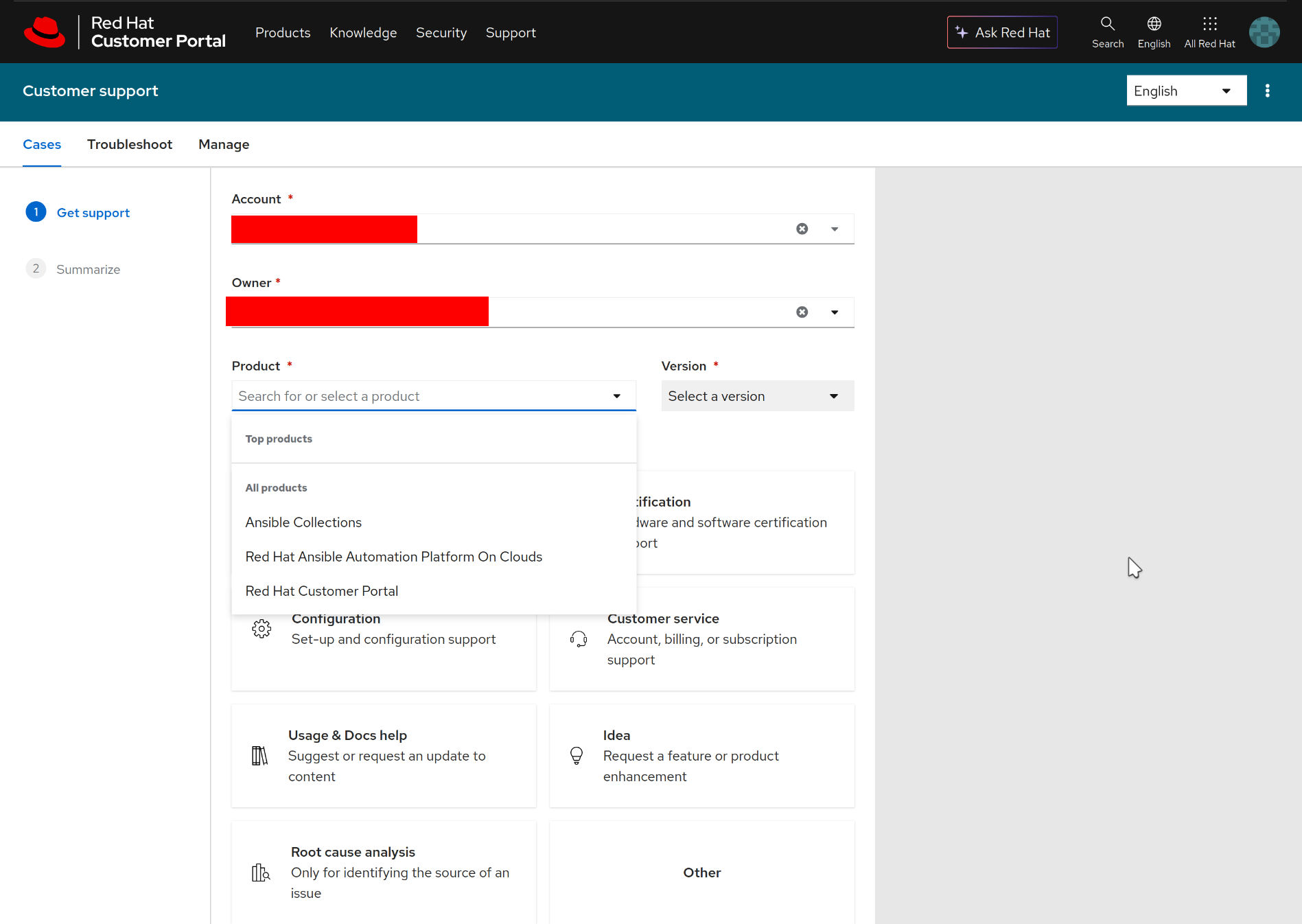Image resolution: width=1302 pixels, height=924 pixels.
Task: Switch to the Troubleshoot tab
Action: (130, 144)
